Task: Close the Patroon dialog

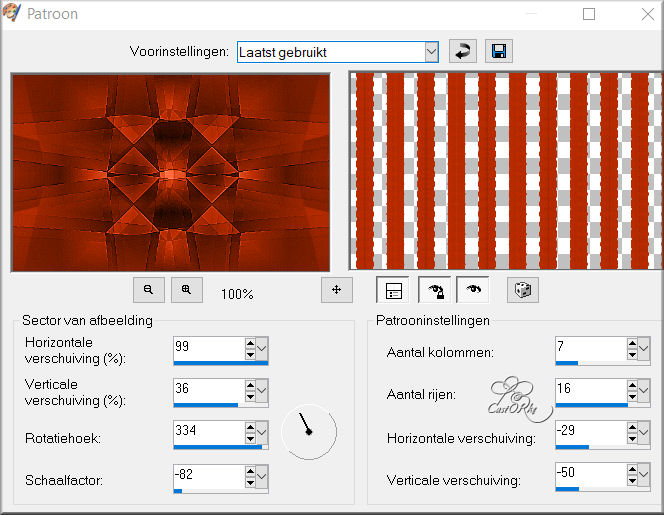Action: point(647,14)
